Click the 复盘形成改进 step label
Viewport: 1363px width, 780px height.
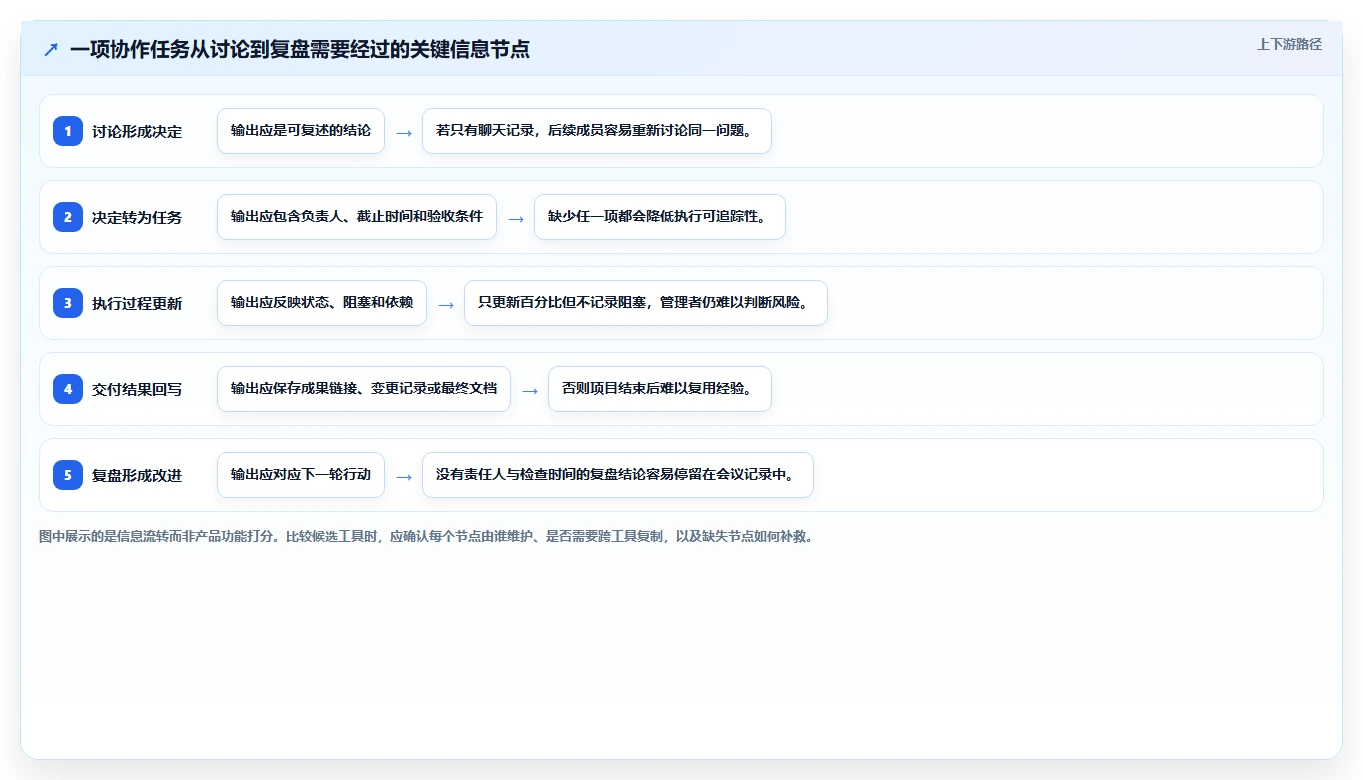pyautogui.click(x=137, y=475)
